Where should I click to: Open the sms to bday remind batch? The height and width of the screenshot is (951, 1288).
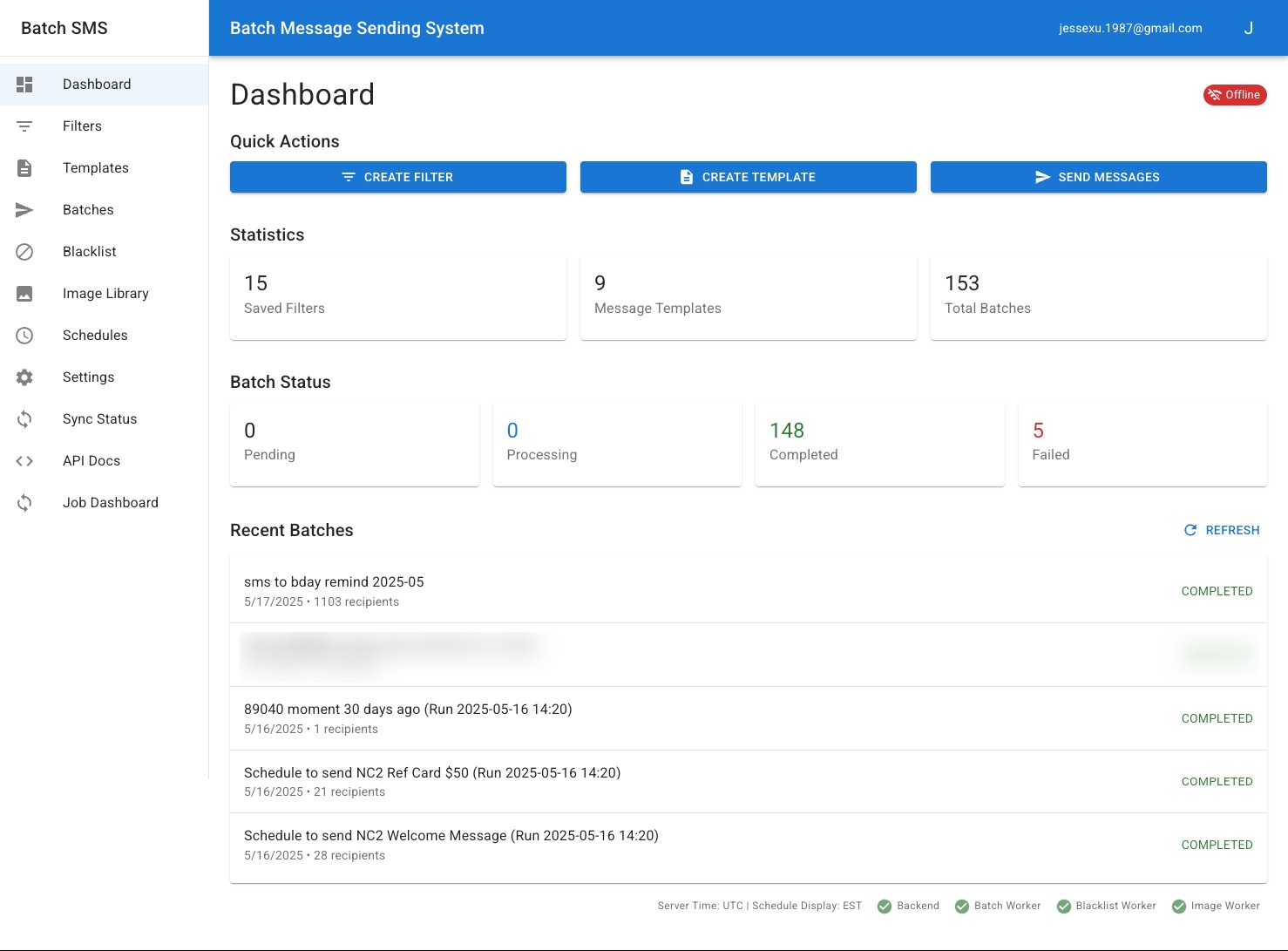[334, 582]
